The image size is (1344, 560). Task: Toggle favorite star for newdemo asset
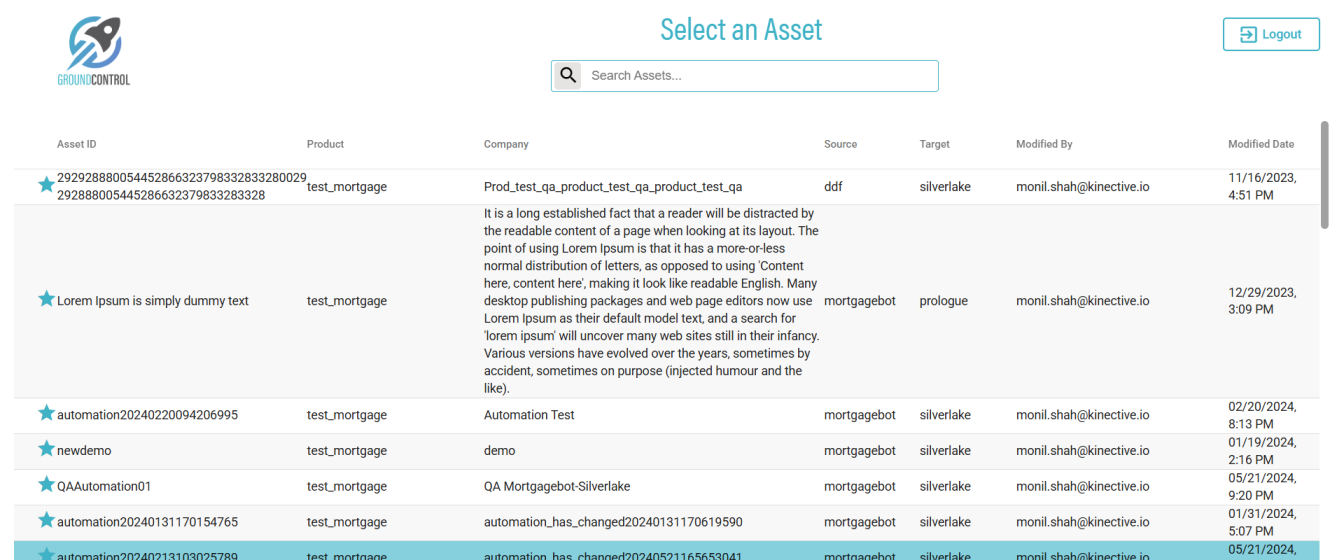[x=46, y=449]
